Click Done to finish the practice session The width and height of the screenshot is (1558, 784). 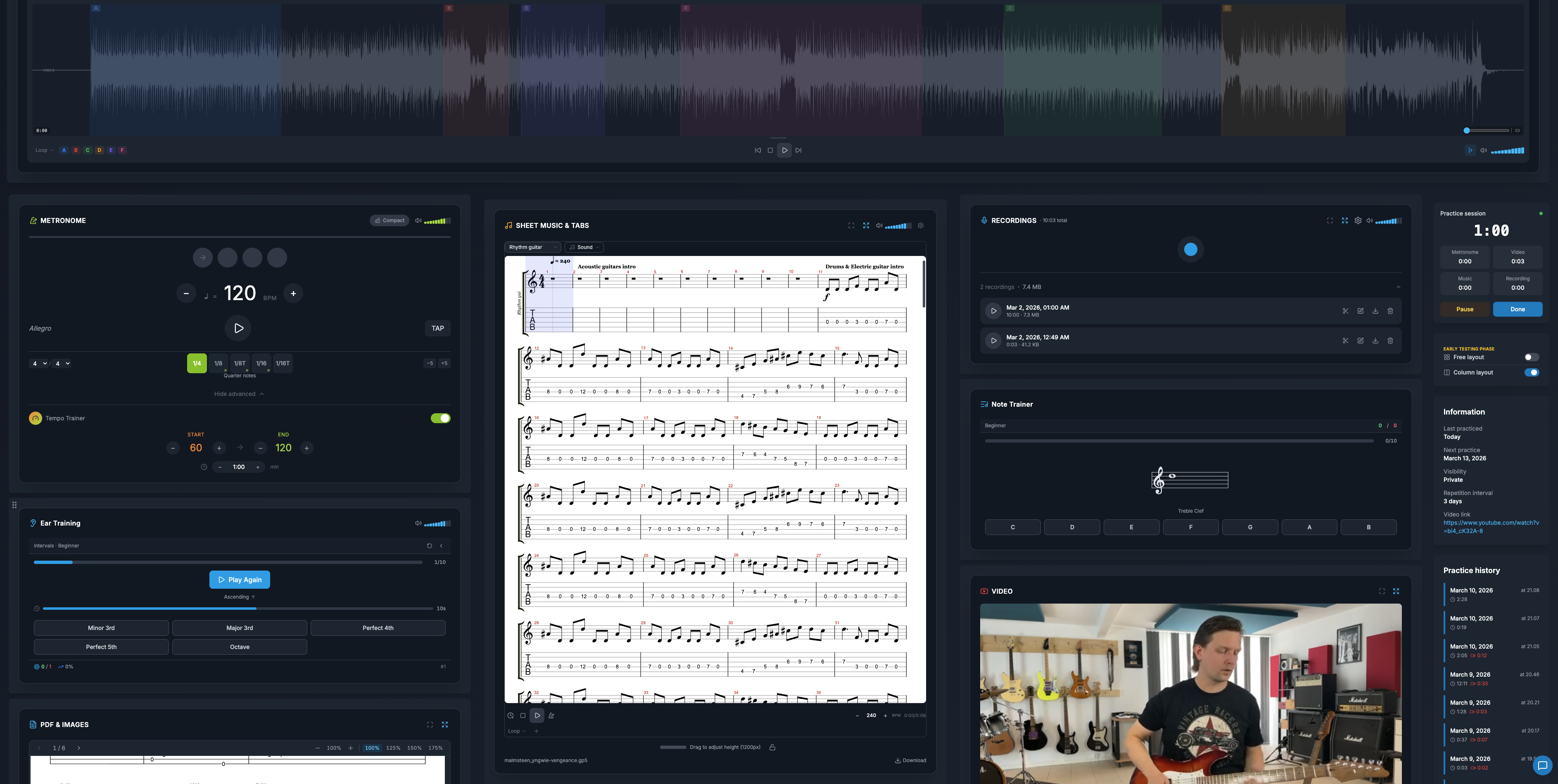pos(1518,309)
